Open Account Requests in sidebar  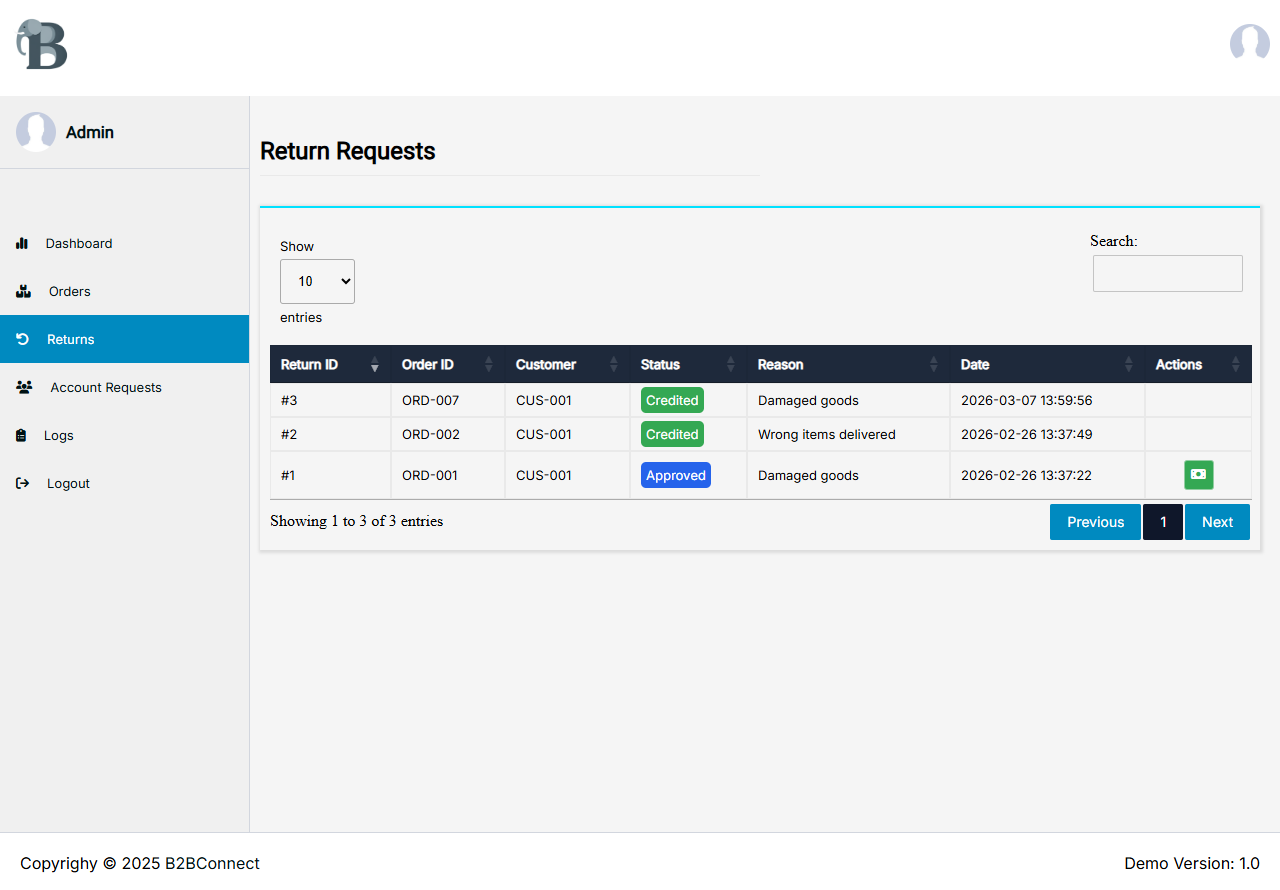(124, 387)
